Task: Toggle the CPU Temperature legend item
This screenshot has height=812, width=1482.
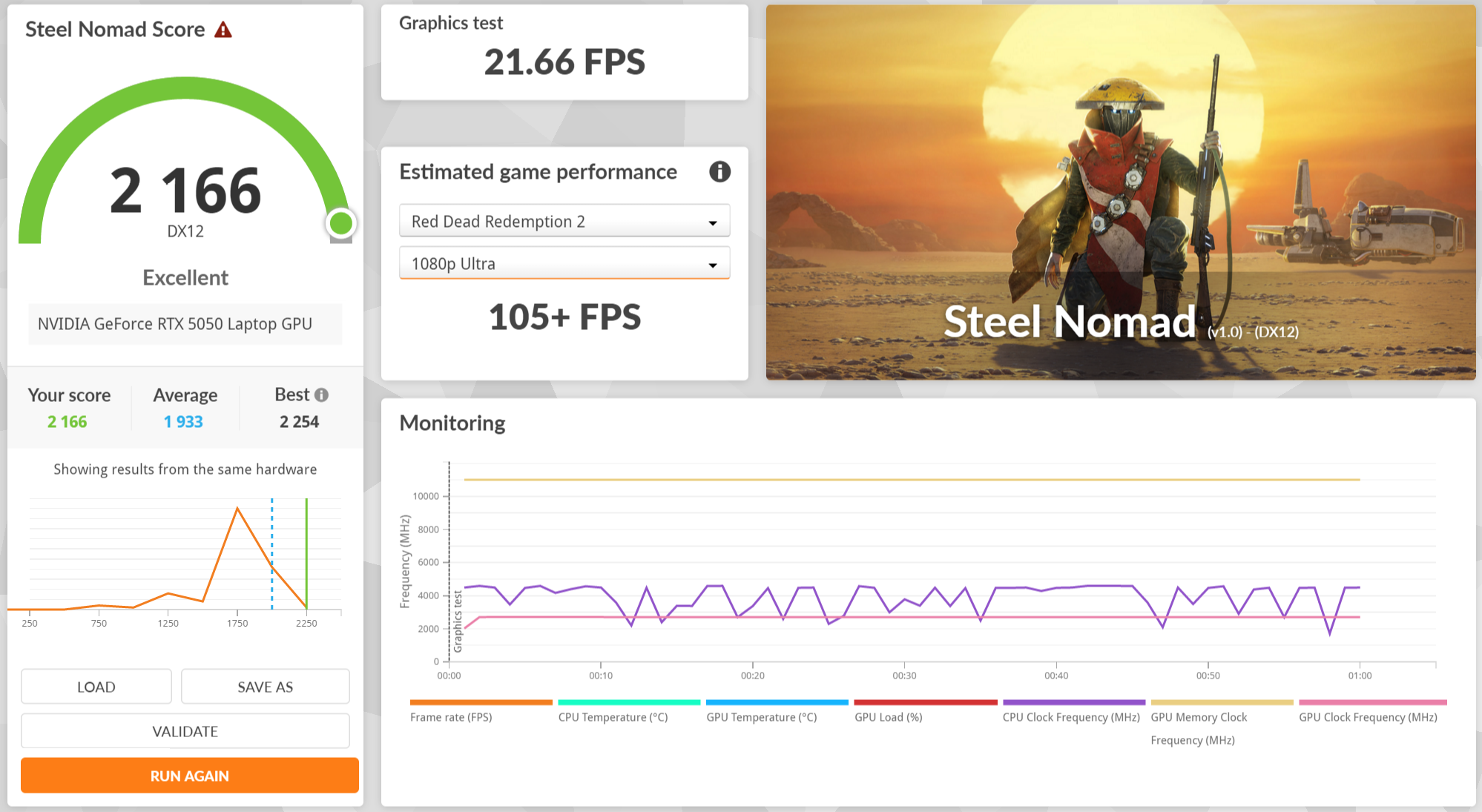Action: (x=613, y=716)
